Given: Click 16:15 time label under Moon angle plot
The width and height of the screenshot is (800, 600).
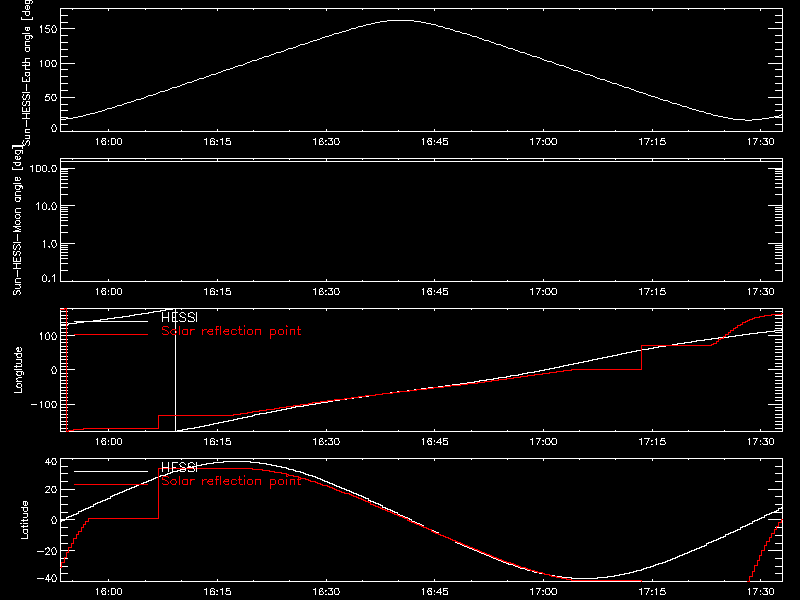Looking at the screenshot, I should coord(217,292).
